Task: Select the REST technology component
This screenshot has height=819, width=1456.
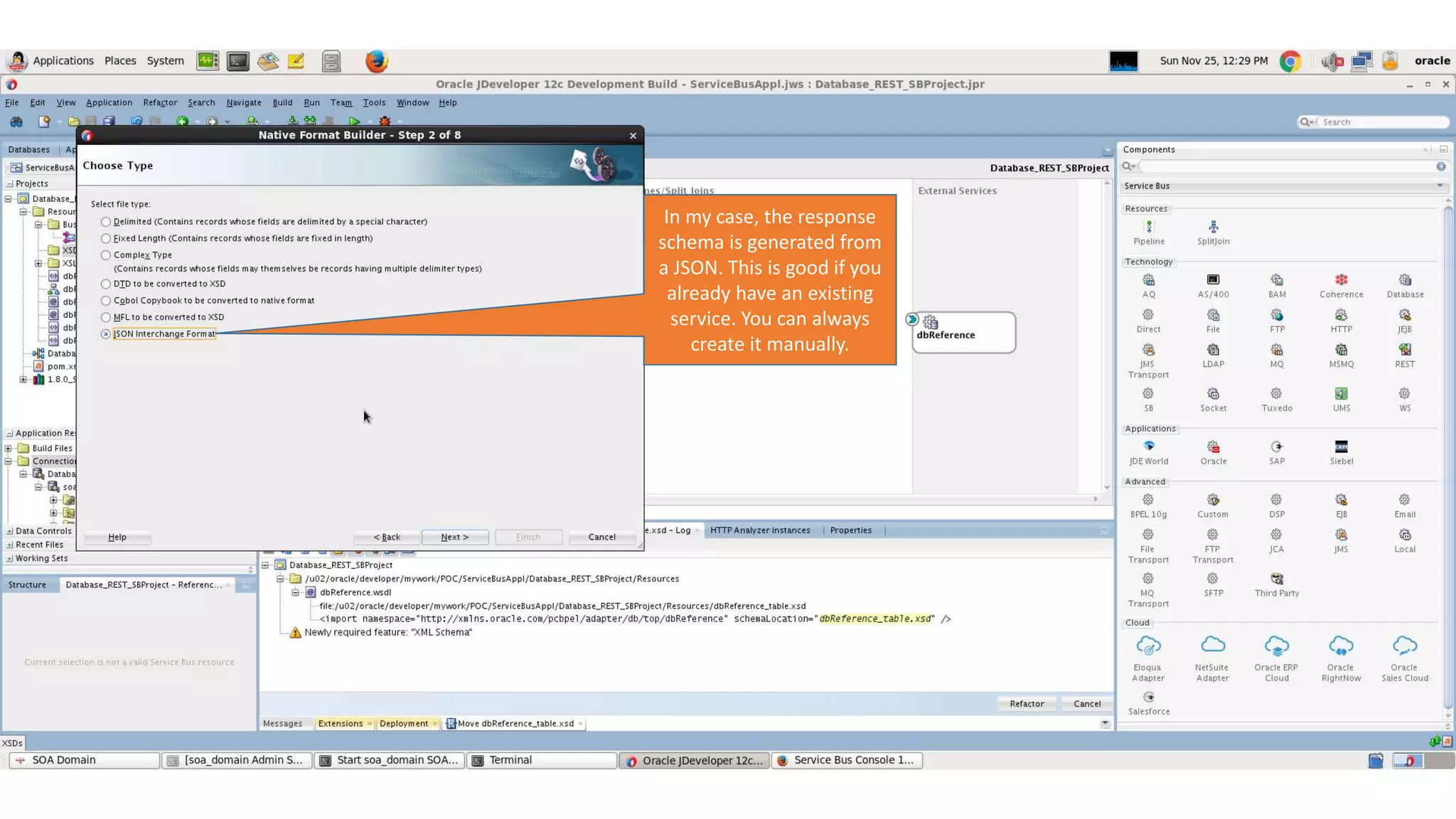Action: (x=1405, y=350)
